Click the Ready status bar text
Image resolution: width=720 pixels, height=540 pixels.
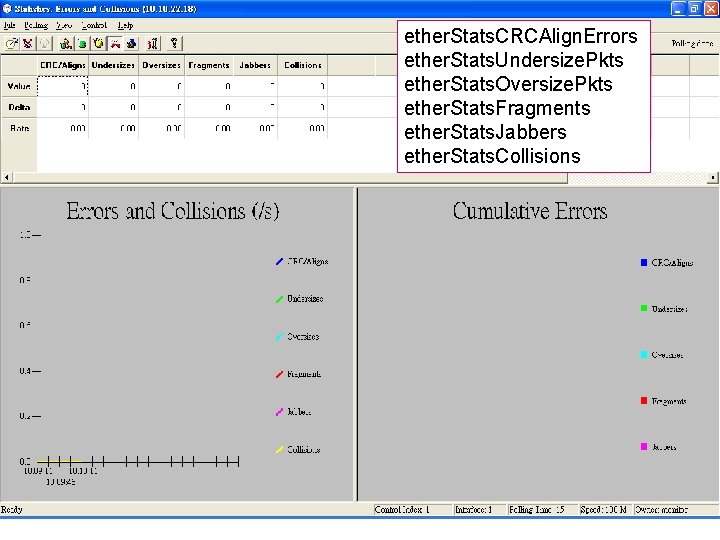[11, 510]
